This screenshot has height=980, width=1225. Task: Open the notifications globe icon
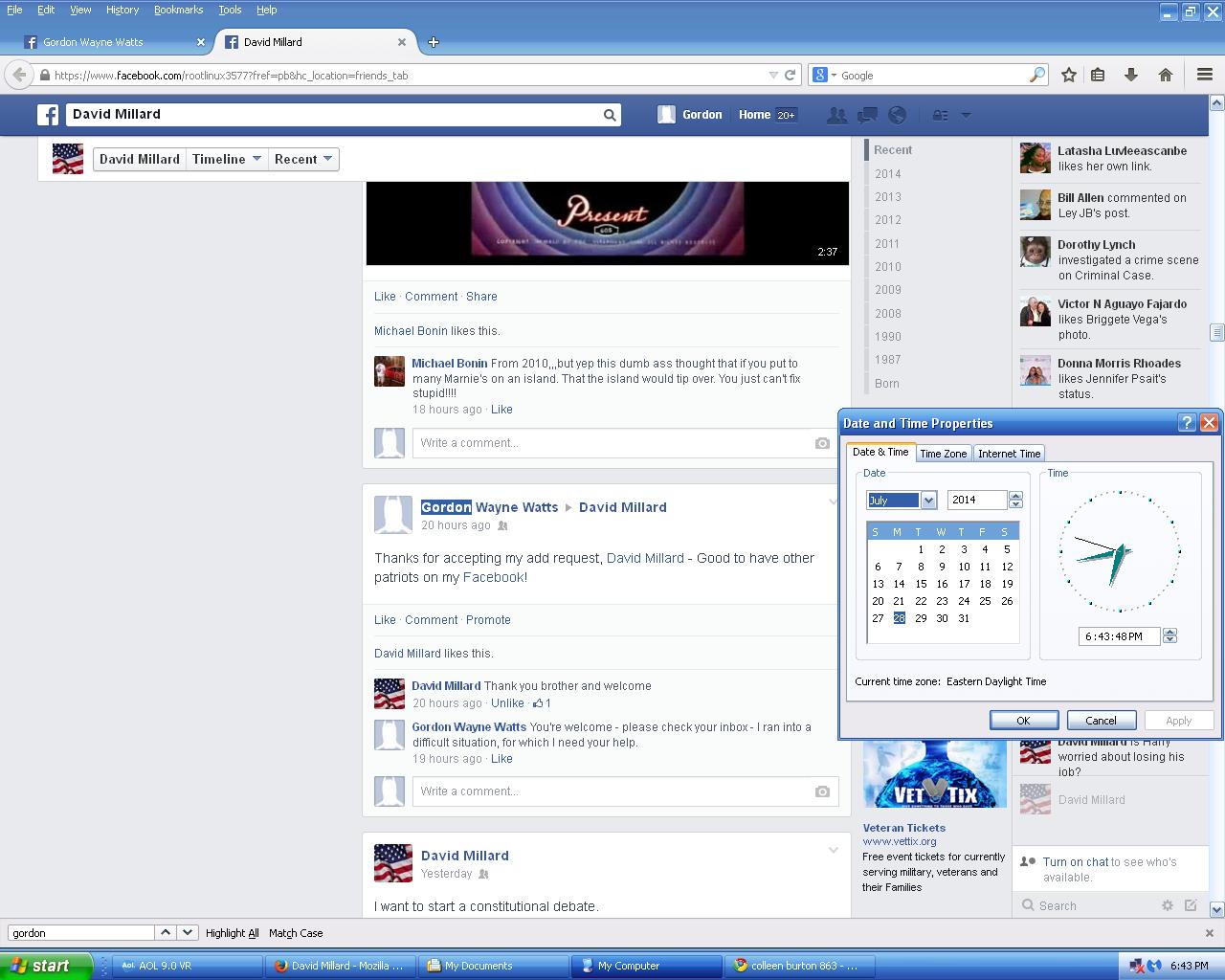[897, 115]
